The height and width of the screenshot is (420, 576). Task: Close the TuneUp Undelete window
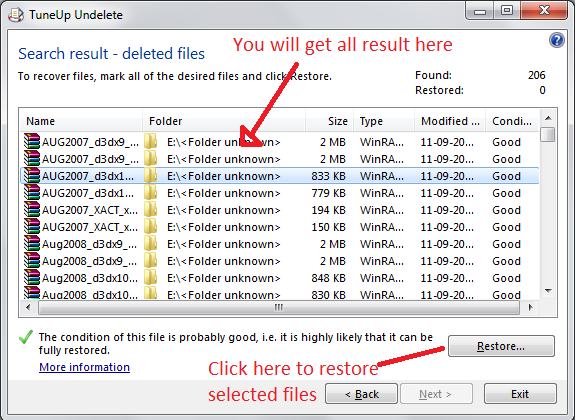pos(545,10)
